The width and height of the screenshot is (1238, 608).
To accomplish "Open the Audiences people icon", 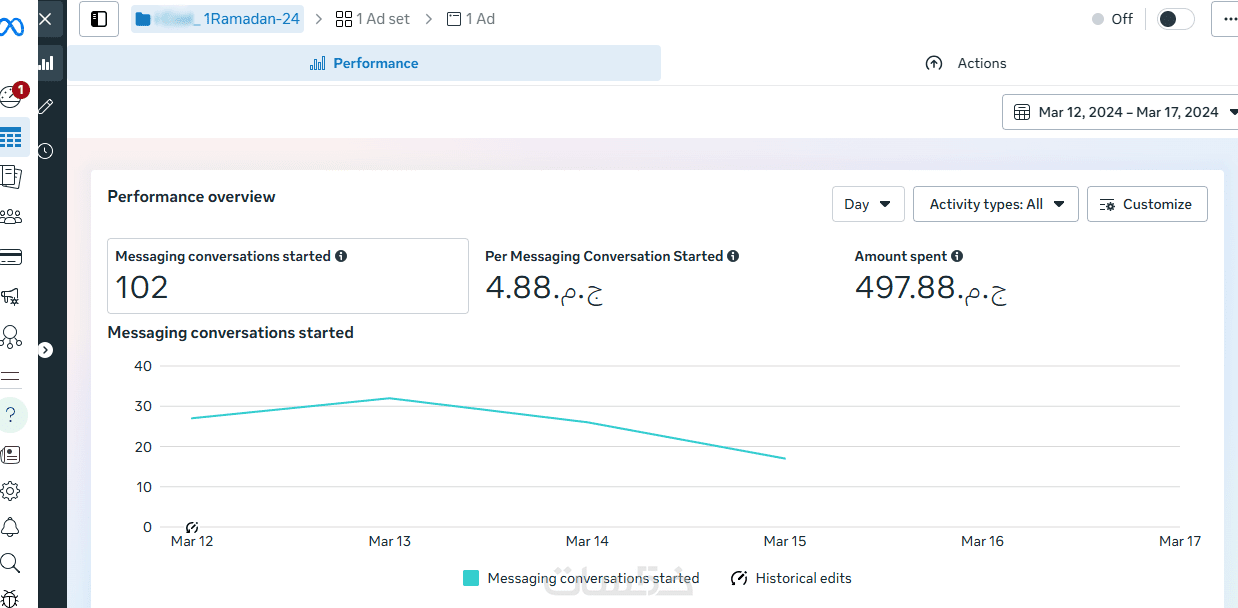I will (x=11, y=216).
